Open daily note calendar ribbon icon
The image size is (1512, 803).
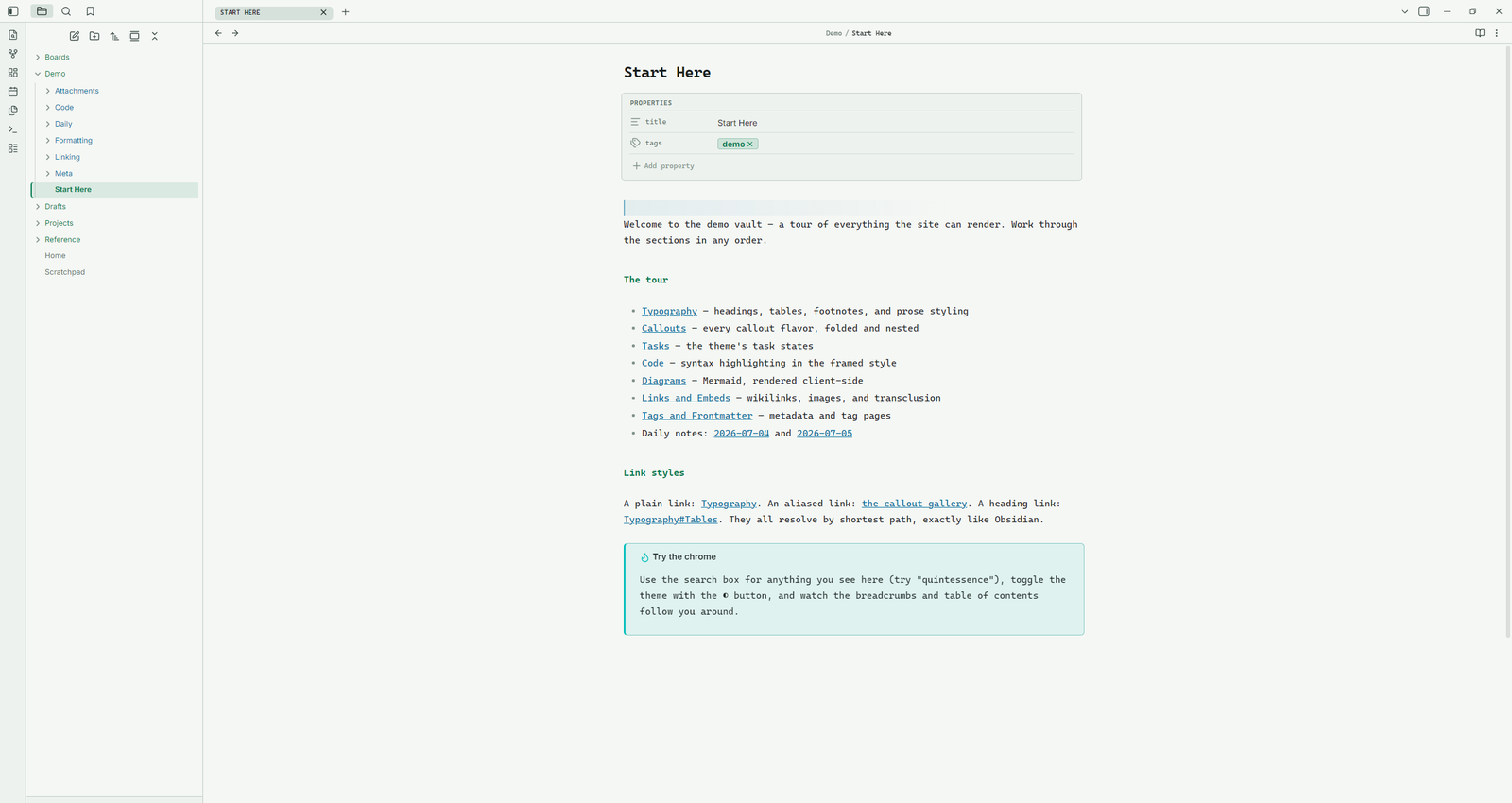coord(13,92)
